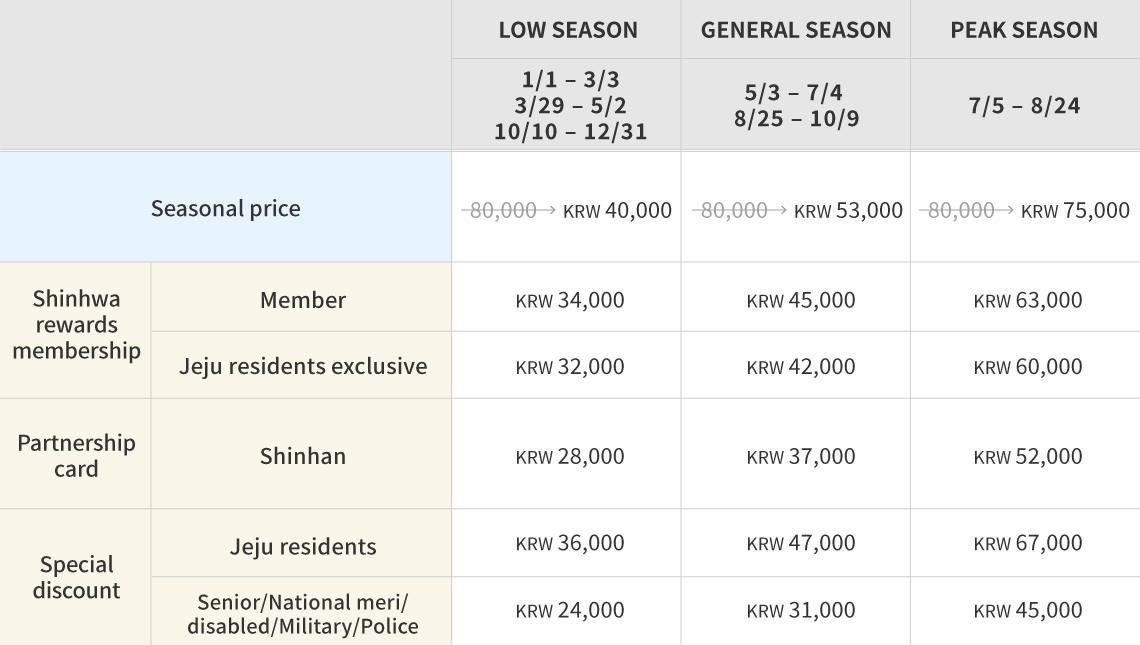Click the PEAK SEASON column header
1140x645 pixels.
[x=1024, y=30]
